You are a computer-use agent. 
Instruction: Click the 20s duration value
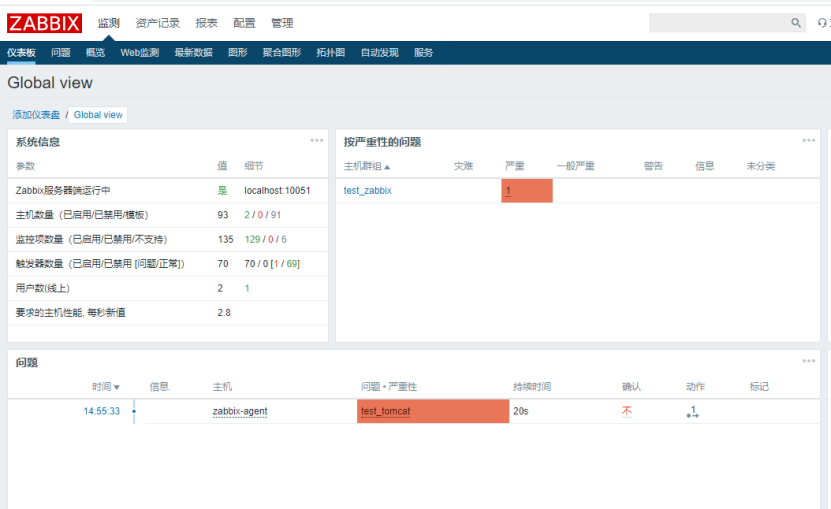(520, 411)
